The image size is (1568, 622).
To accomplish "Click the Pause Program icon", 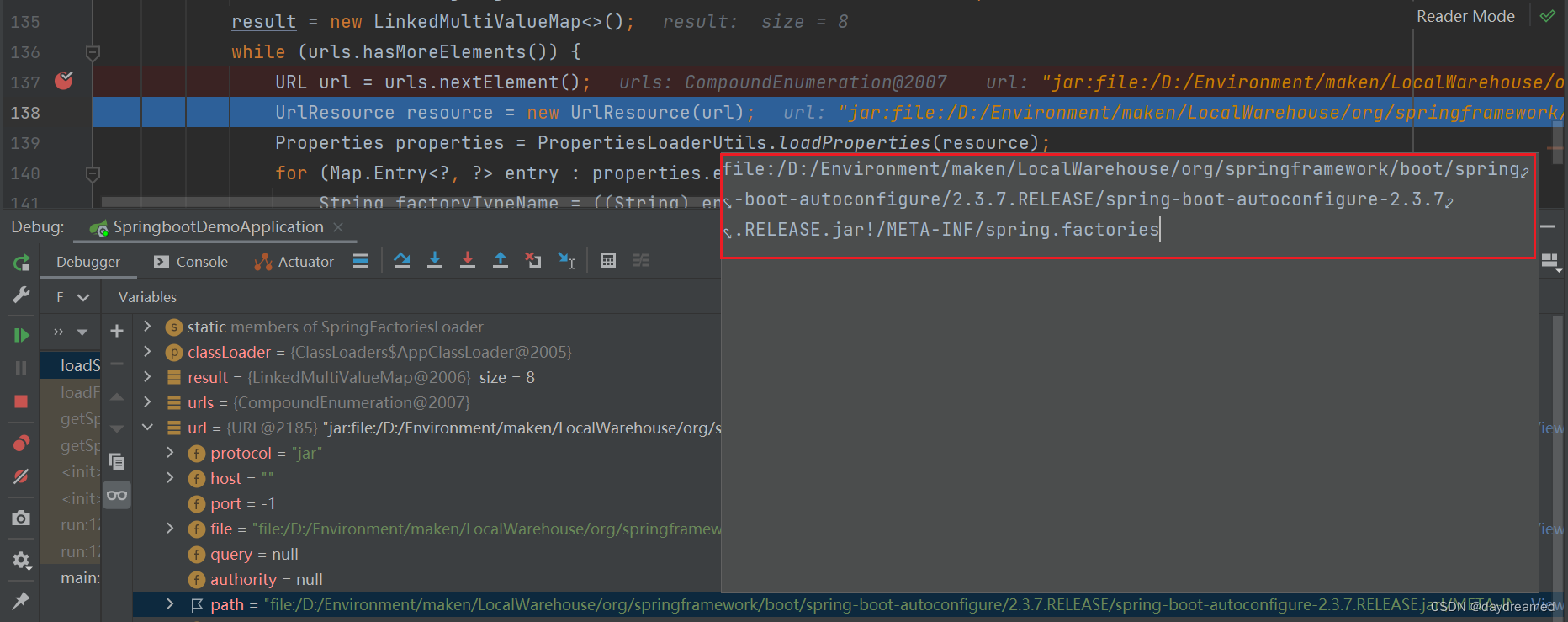I will point(21,368).
